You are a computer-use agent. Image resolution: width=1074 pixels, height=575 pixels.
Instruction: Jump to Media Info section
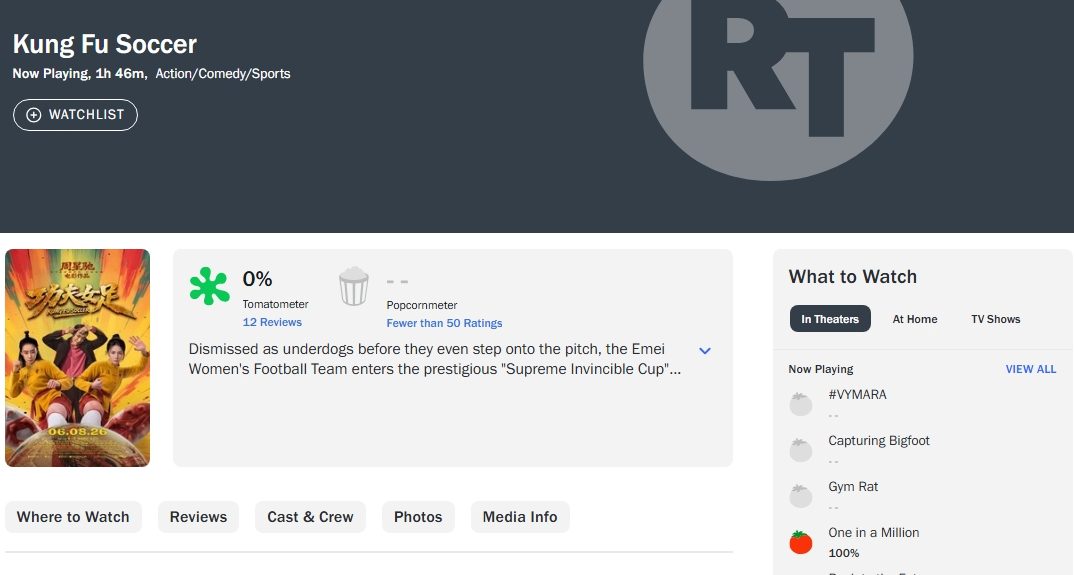click(520, 517)
